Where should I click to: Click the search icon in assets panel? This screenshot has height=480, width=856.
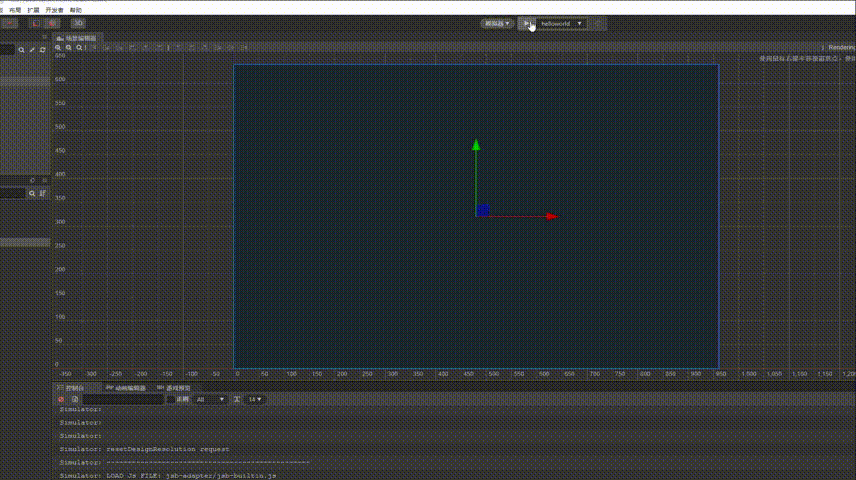click(32, 193)
